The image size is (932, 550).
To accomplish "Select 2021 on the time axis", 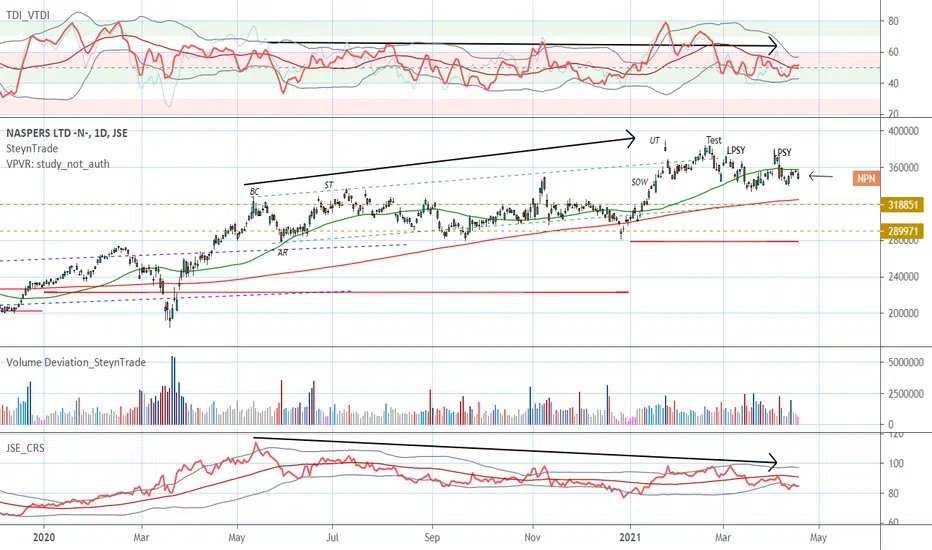I will (630, 538).
